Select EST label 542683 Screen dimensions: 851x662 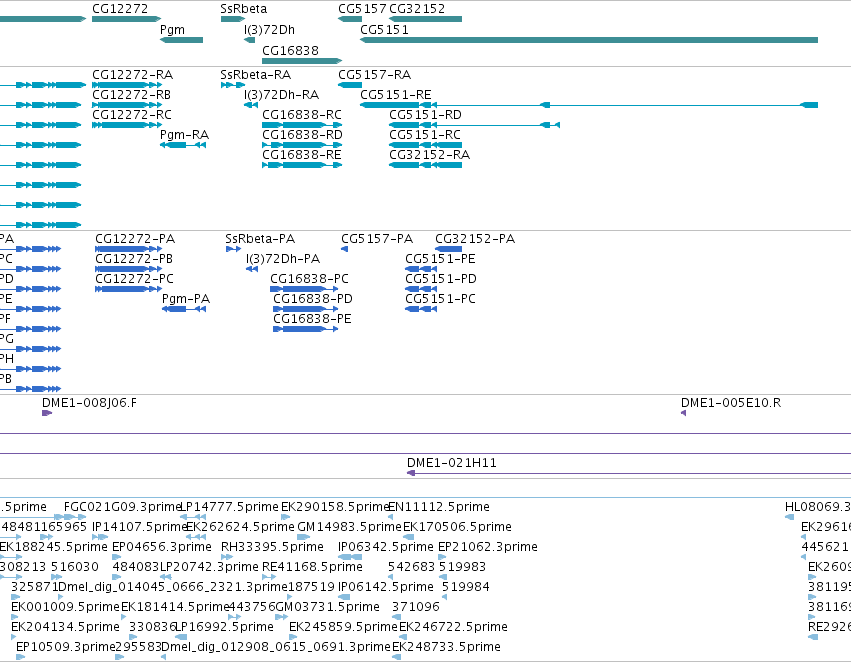411,567
